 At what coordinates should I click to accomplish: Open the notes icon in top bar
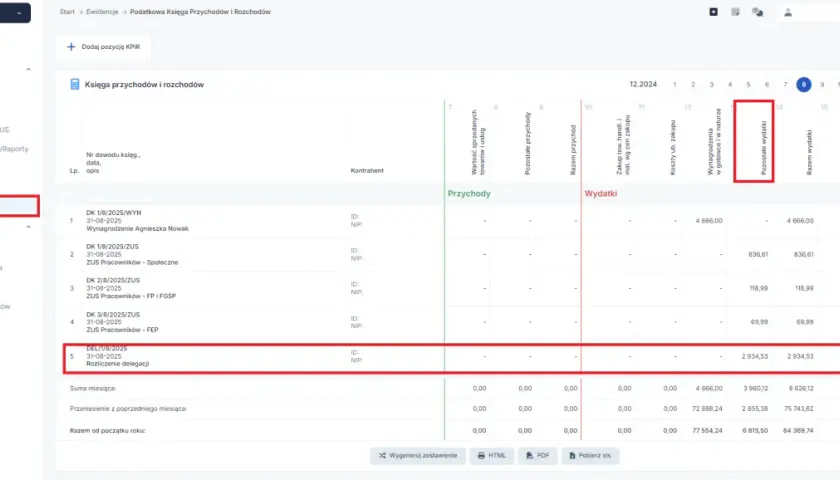735,12
